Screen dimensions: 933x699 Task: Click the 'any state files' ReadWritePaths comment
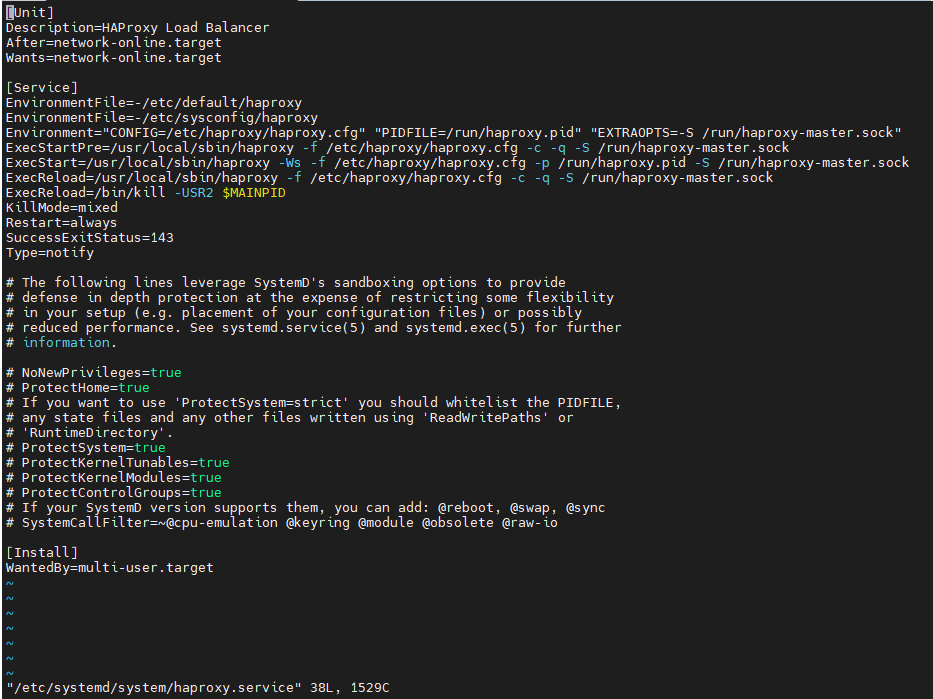pyautogui.click(x=290, y=418)
